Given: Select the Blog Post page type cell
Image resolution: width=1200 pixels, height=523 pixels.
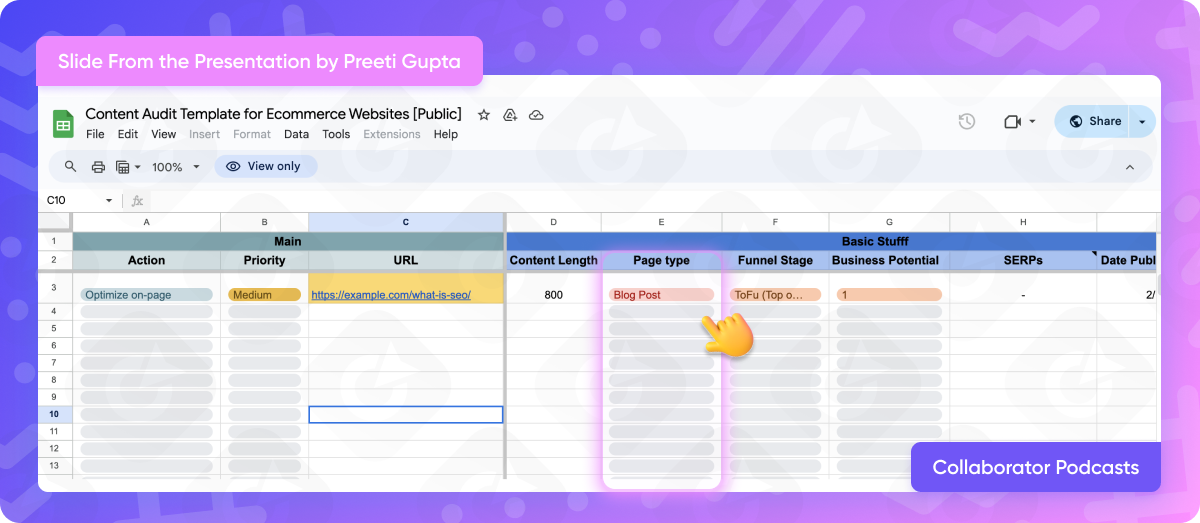Looking at the screenshot, I should coord(661,295).
